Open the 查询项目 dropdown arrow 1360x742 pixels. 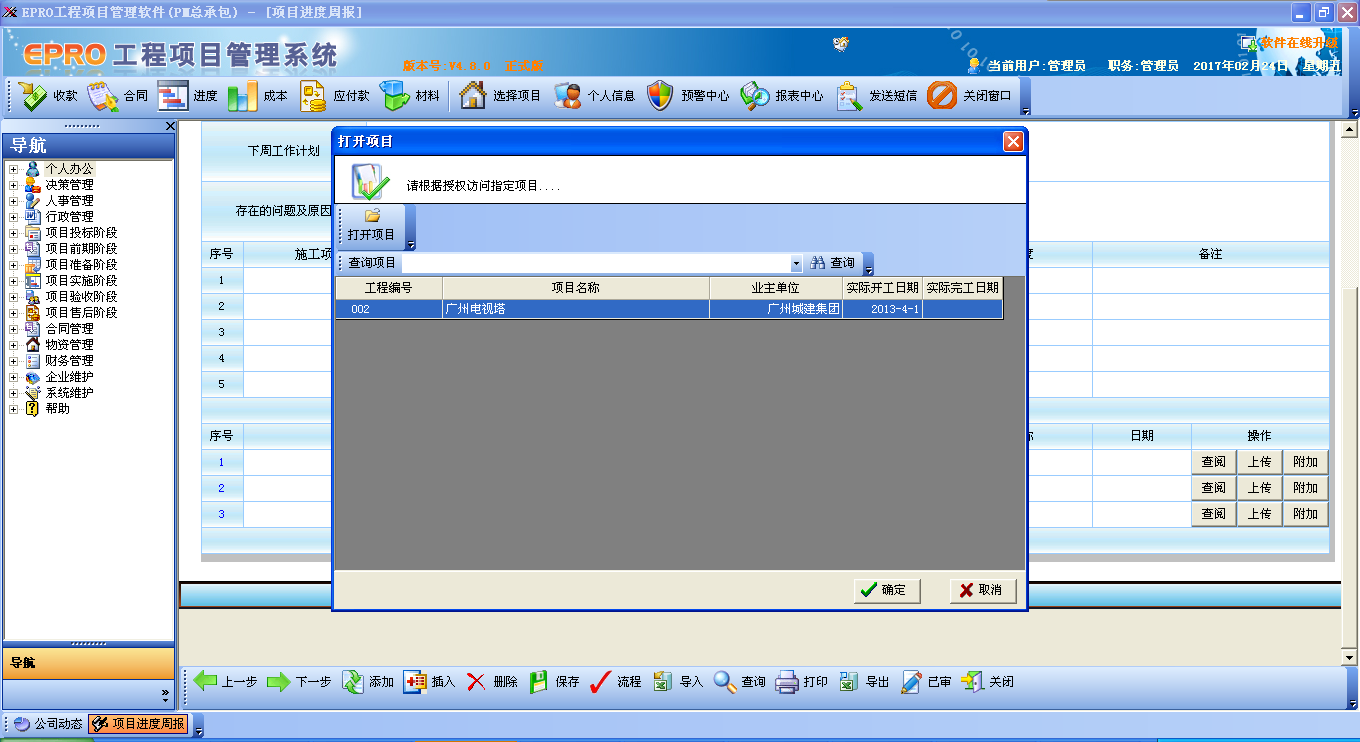(x=797, y=263)
